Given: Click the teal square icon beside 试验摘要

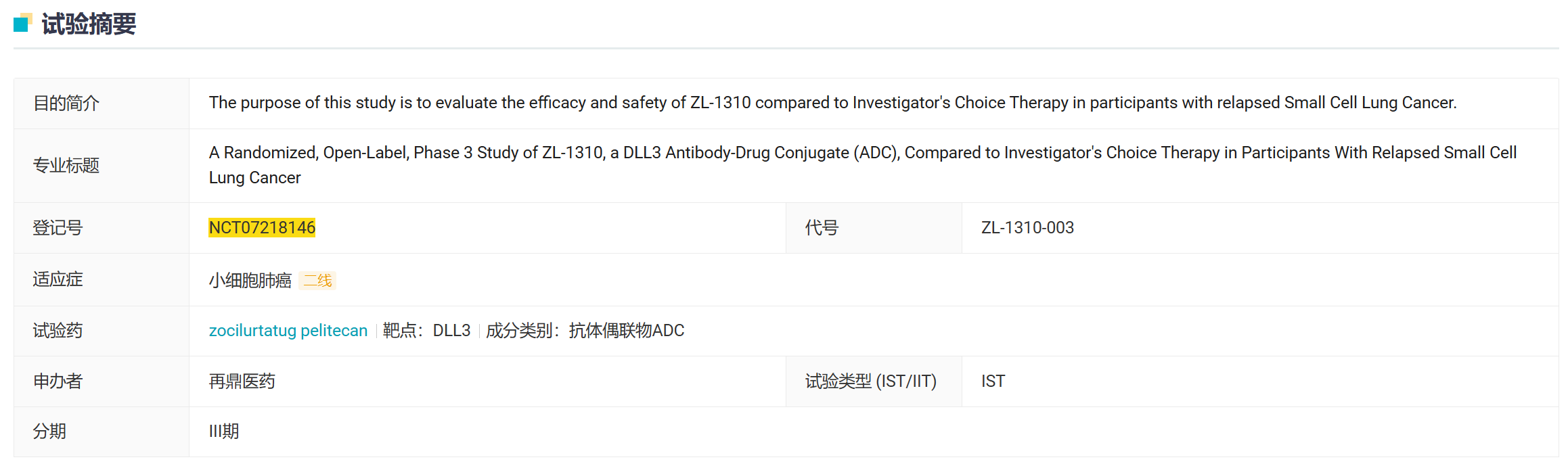Looking at the screenshot, I should click(22, 23).
